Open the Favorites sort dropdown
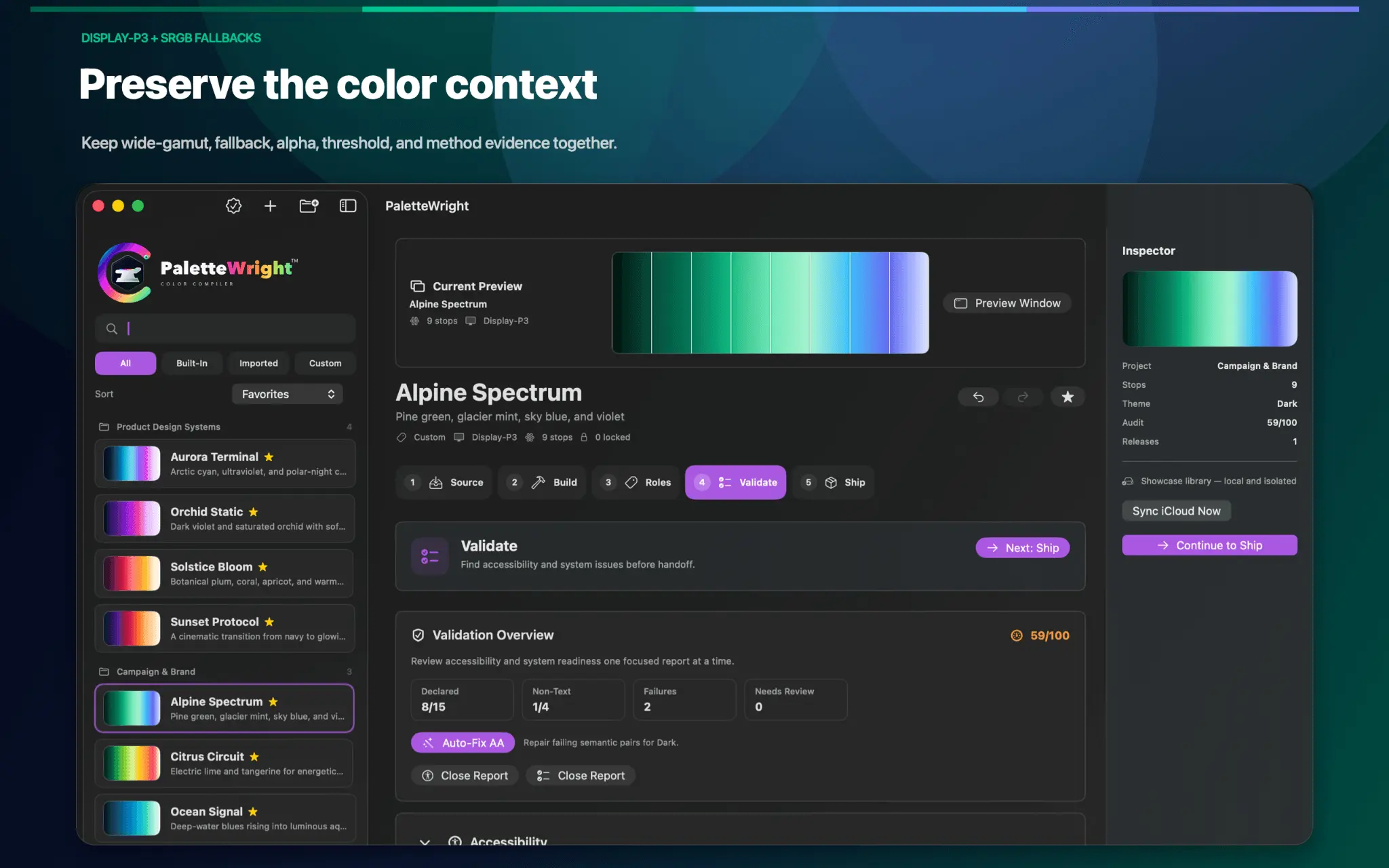This screenshot has height=868, width=1389. (288, 394)
